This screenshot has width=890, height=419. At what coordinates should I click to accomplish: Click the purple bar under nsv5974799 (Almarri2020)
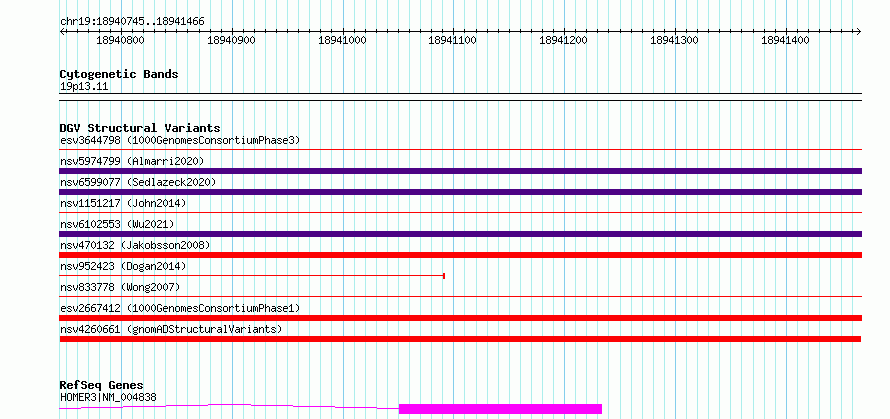pos(460,171)
